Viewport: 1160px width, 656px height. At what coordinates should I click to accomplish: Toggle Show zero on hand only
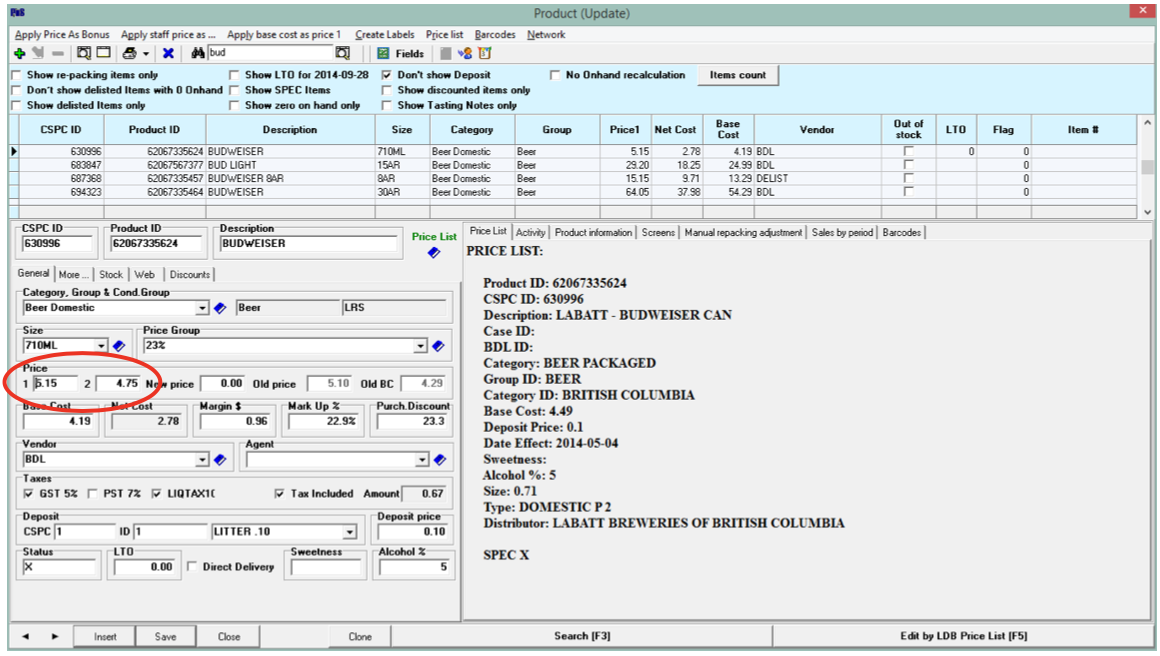[x=234, y=105]
